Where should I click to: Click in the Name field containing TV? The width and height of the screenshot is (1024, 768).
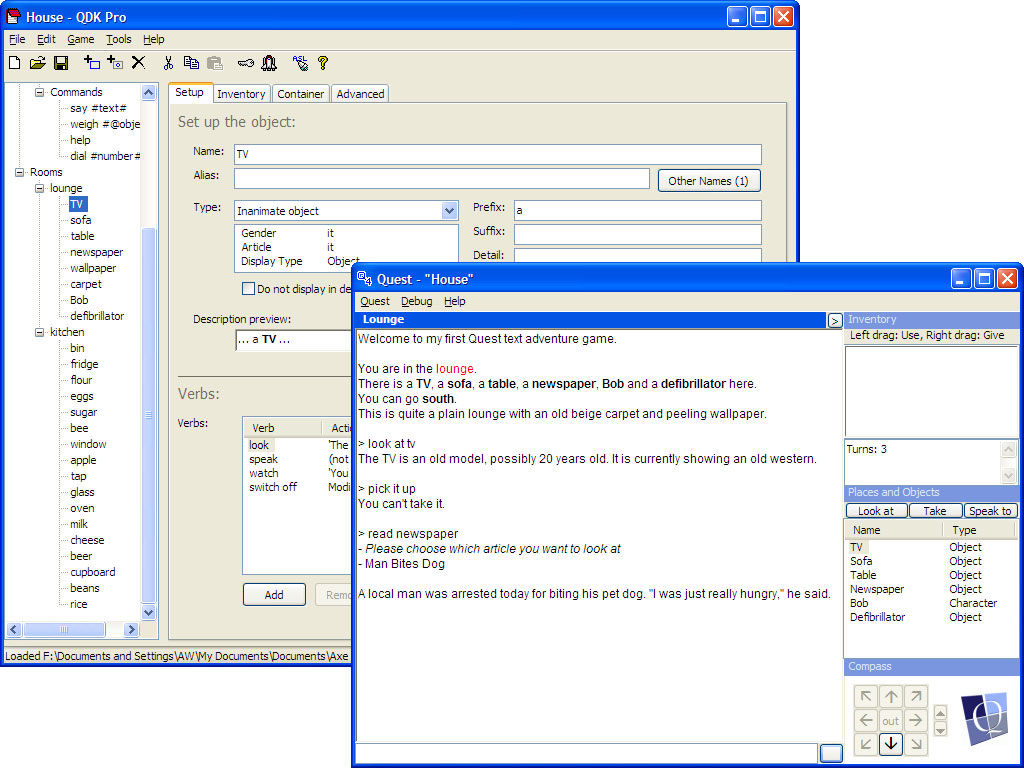(498, 154)
